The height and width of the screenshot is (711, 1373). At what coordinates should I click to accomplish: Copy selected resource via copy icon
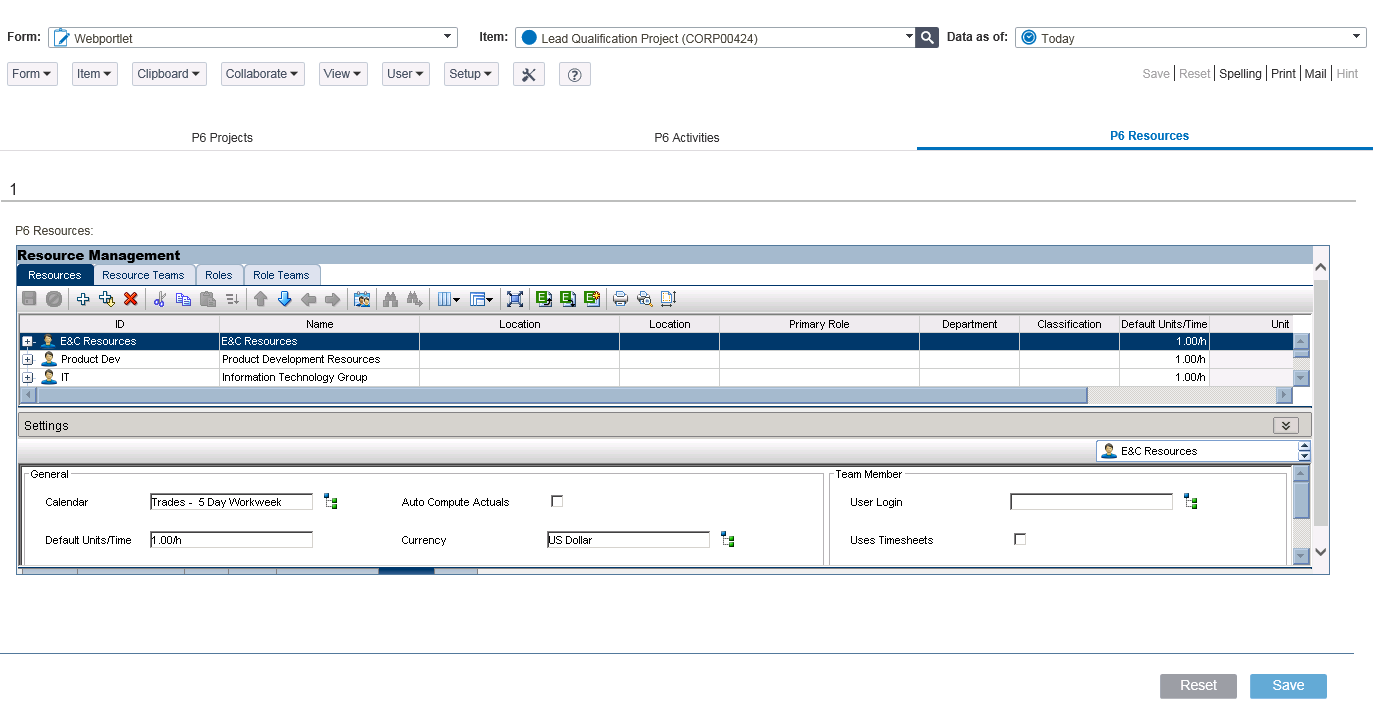183,298
